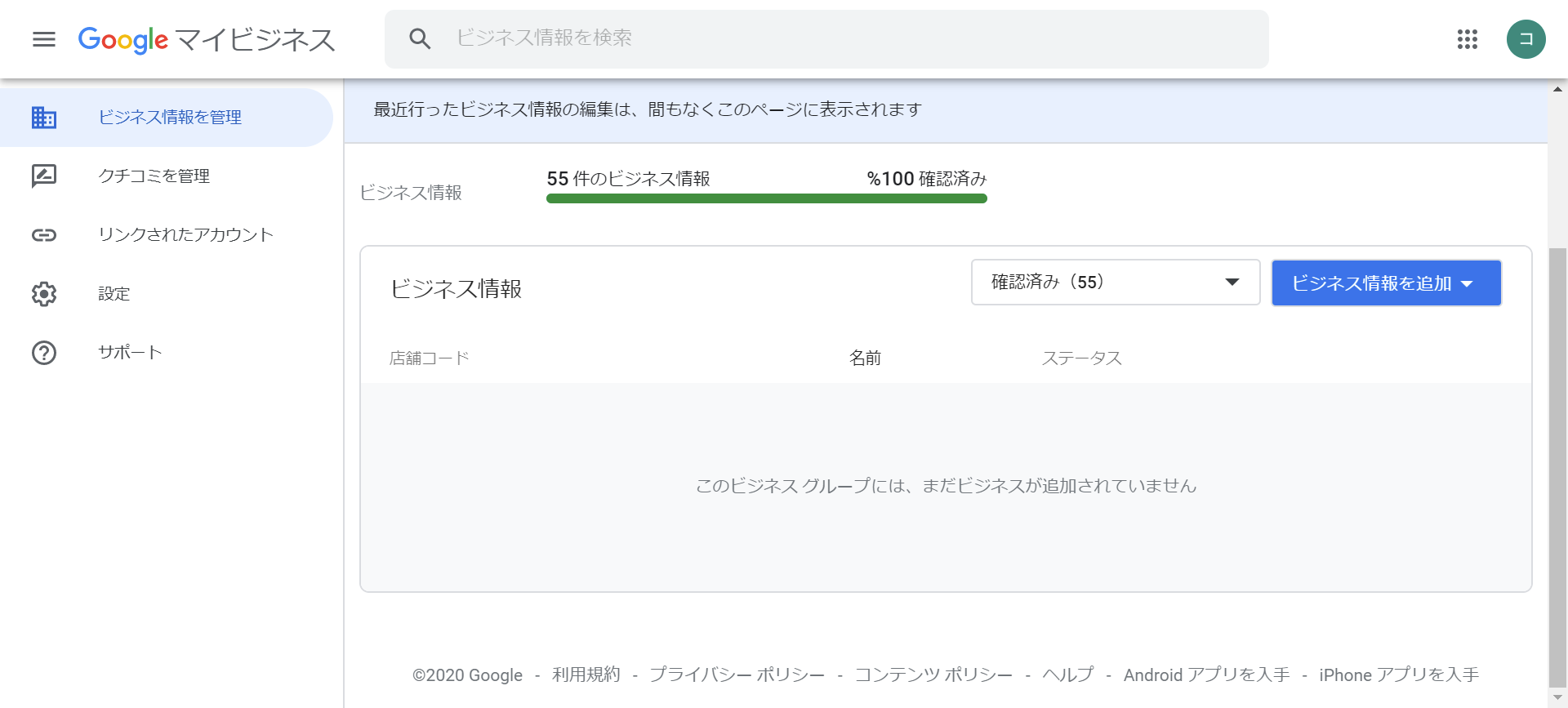
Task: Open the hamburger main menu
Action: (44, 39)
